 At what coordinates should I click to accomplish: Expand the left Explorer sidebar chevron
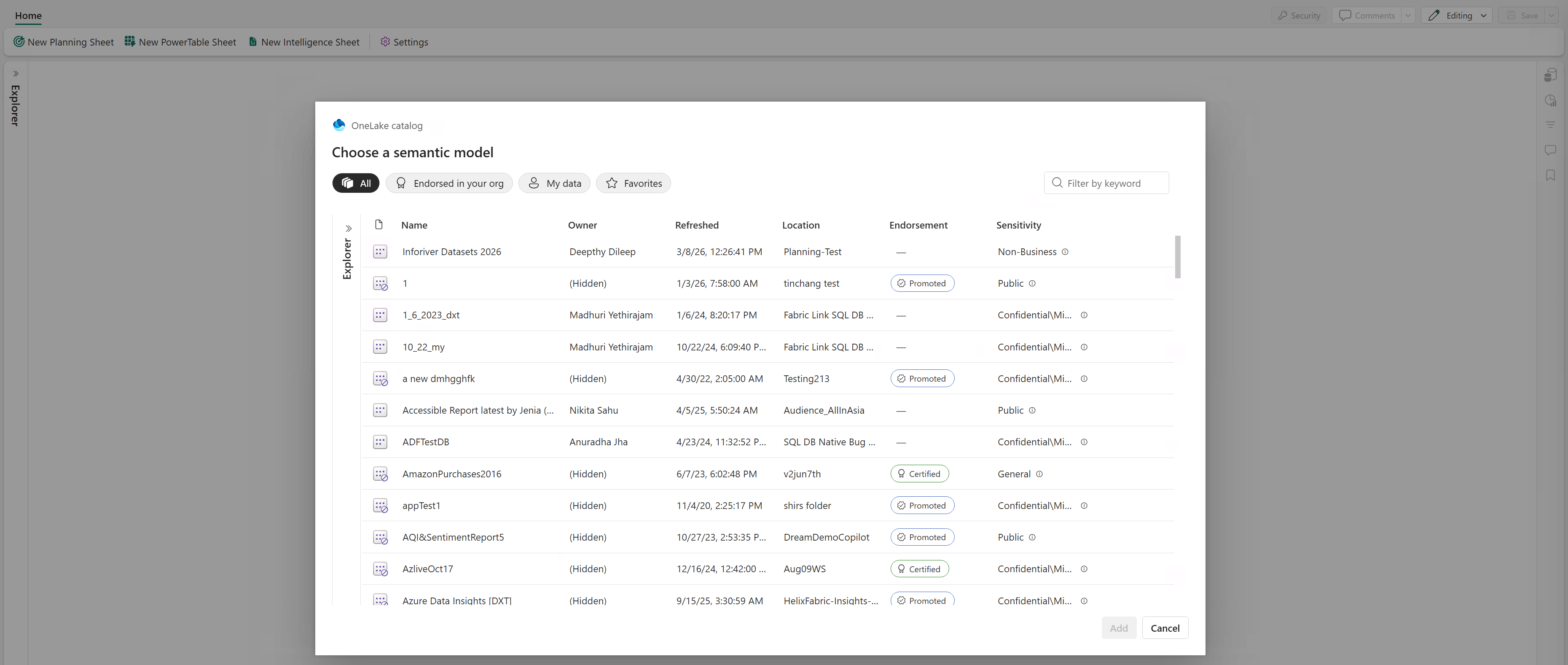(x=16, y=74)
